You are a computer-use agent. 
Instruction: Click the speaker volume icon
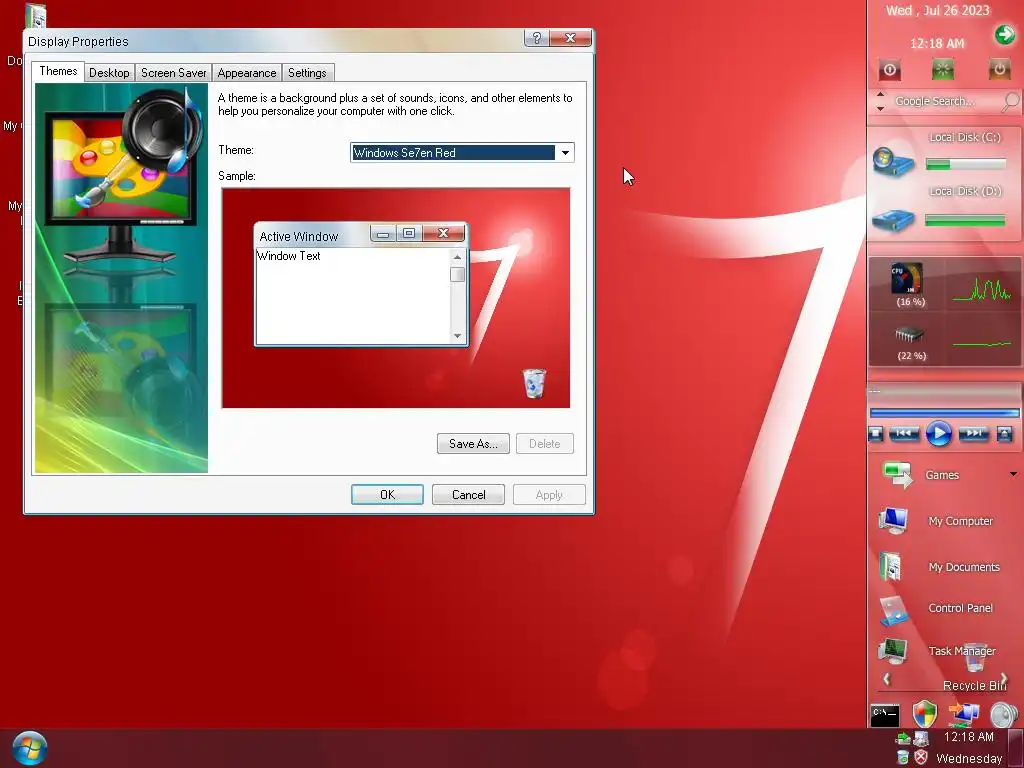coord(1003,714)
